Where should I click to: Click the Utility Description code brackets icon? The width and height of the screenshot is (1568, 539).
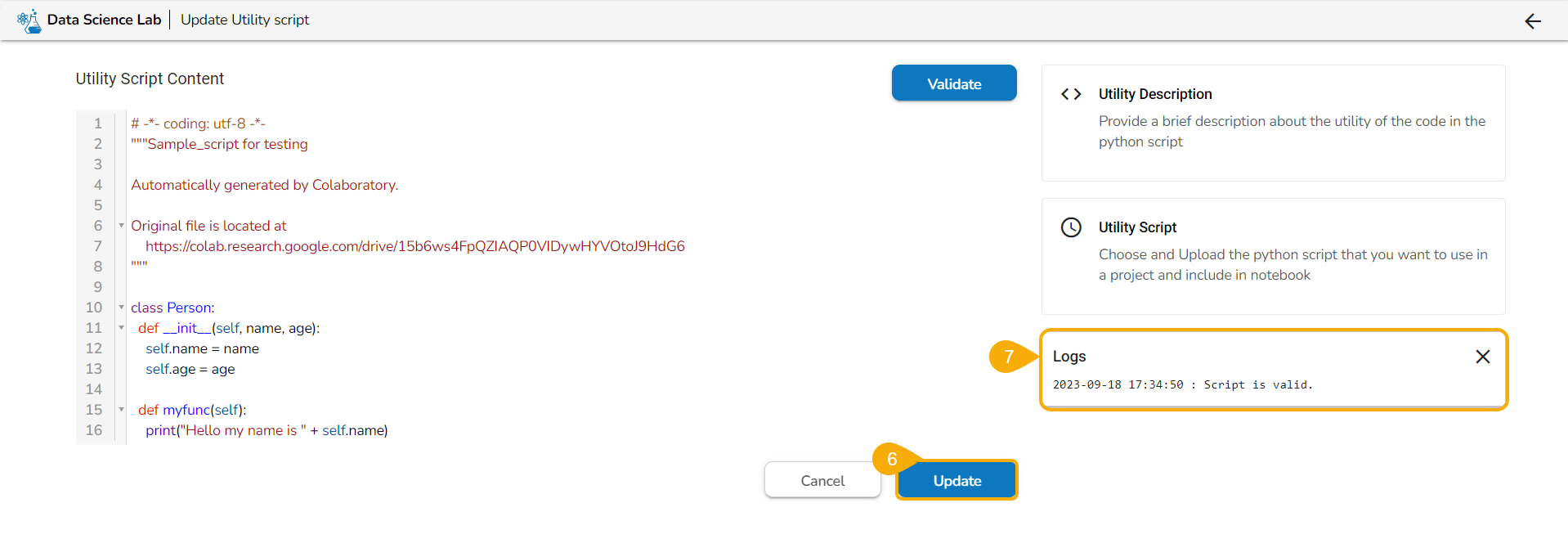(x=1071, y=94)
